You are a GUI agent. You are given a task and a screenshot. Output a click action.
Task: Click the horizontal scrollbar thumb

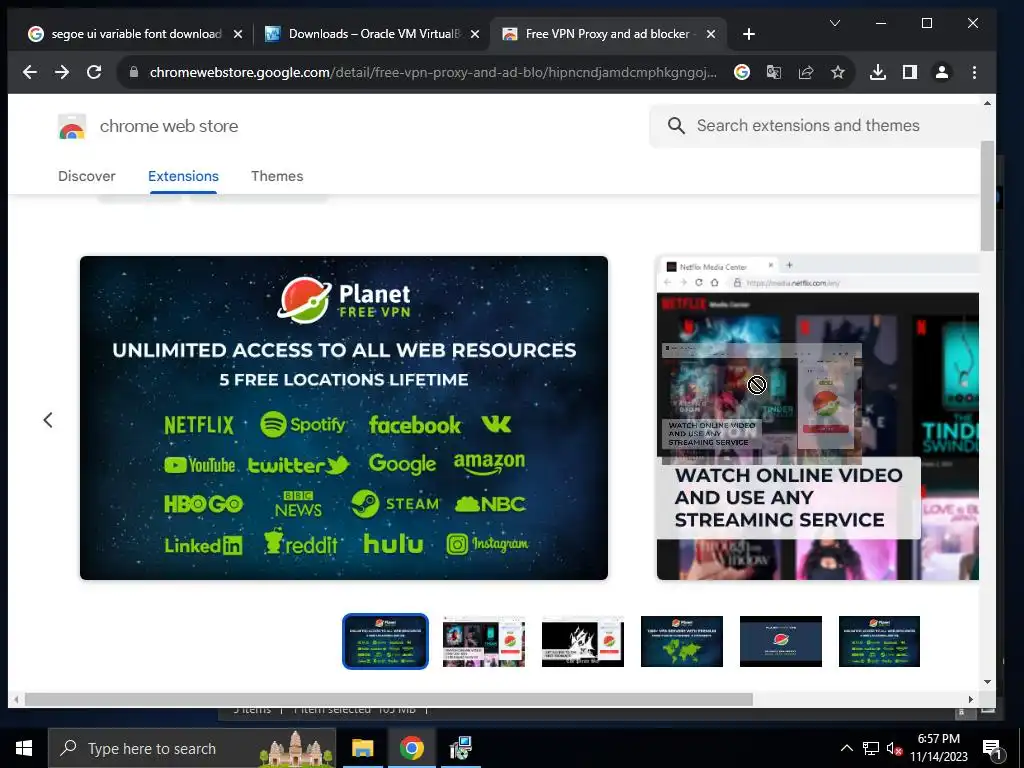click(x=389, y=699)
